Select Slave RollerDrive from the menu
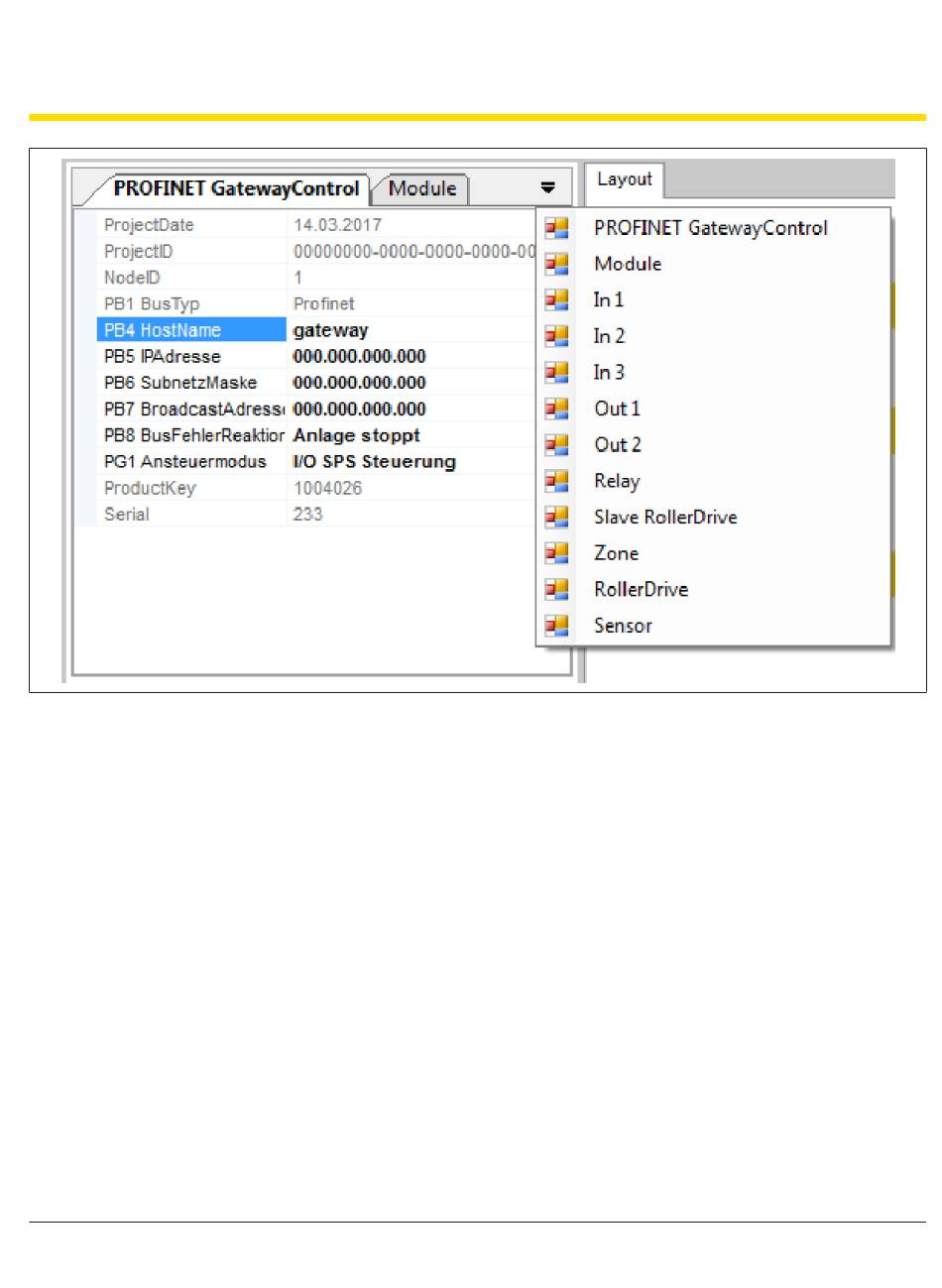Viewport: 942px width, 1288px height. click(x=665, y=517)
